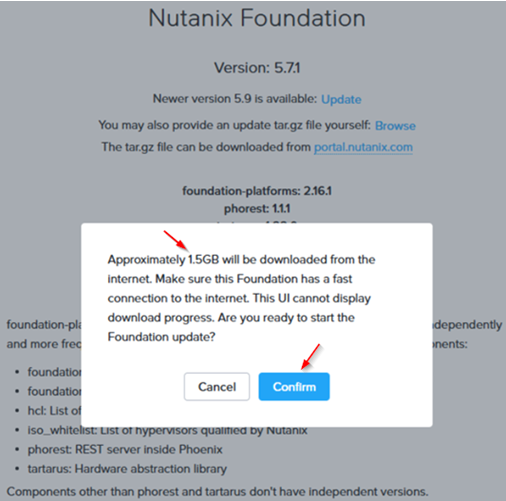Click the red arrow pointing at Confirm

(x=311, y=357)
